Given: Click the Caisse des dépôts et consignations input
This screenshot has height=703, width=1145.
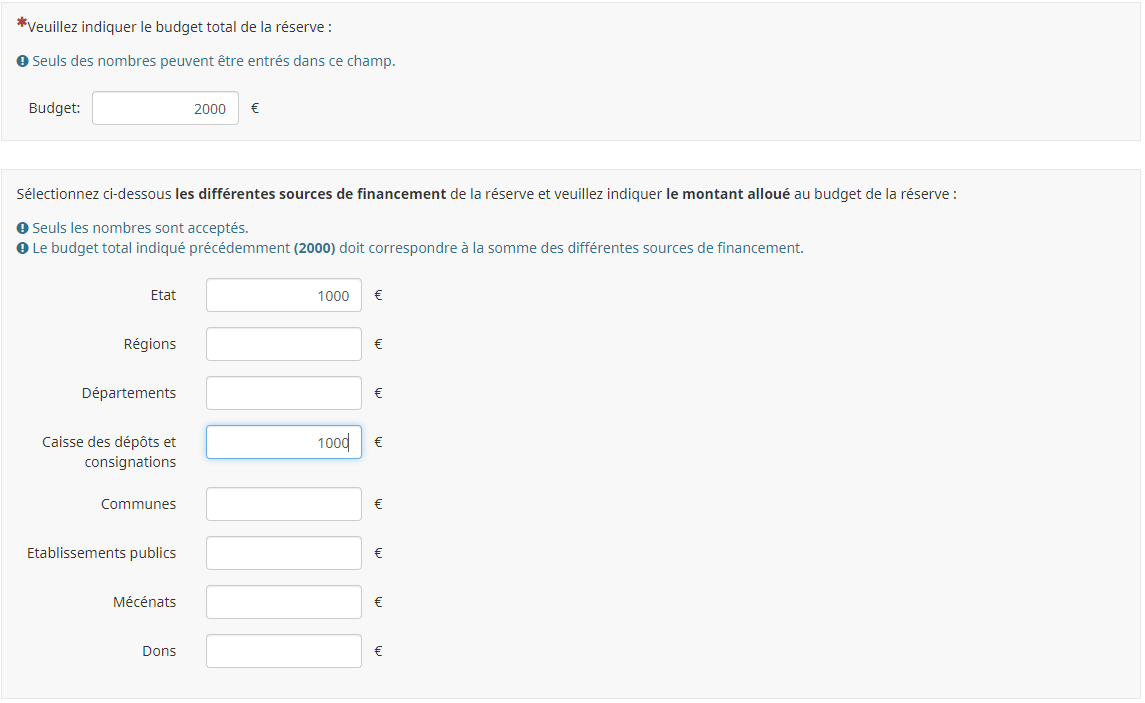Looking at the screenshot, I should coord(283,442).
